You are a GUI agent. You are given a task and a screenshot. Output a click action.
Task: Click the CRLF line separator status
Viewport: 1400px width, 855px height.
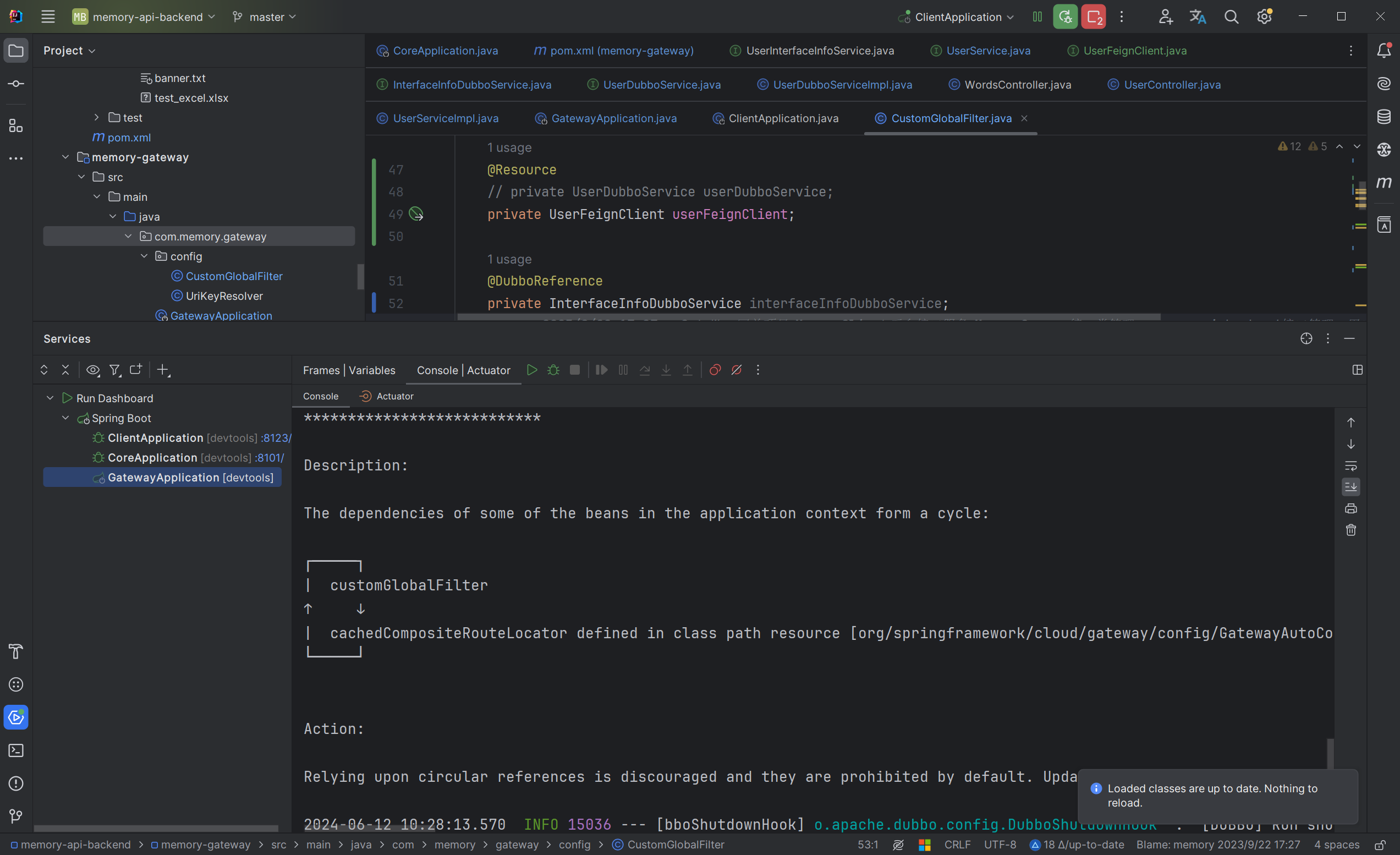(x=957, y=845)
